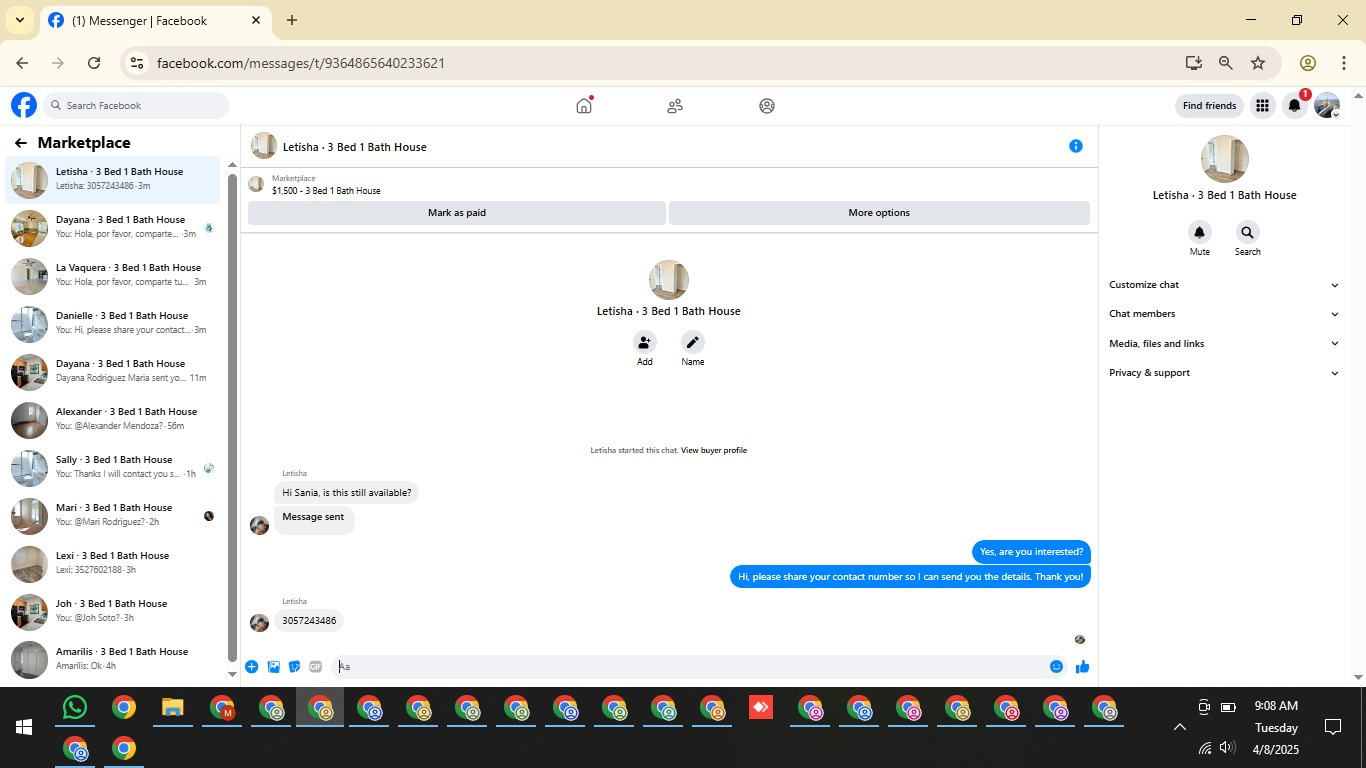1366x768 pixels.
Task: Open WhatsApp from the taskbar
Action: click(x=75, y=708)
